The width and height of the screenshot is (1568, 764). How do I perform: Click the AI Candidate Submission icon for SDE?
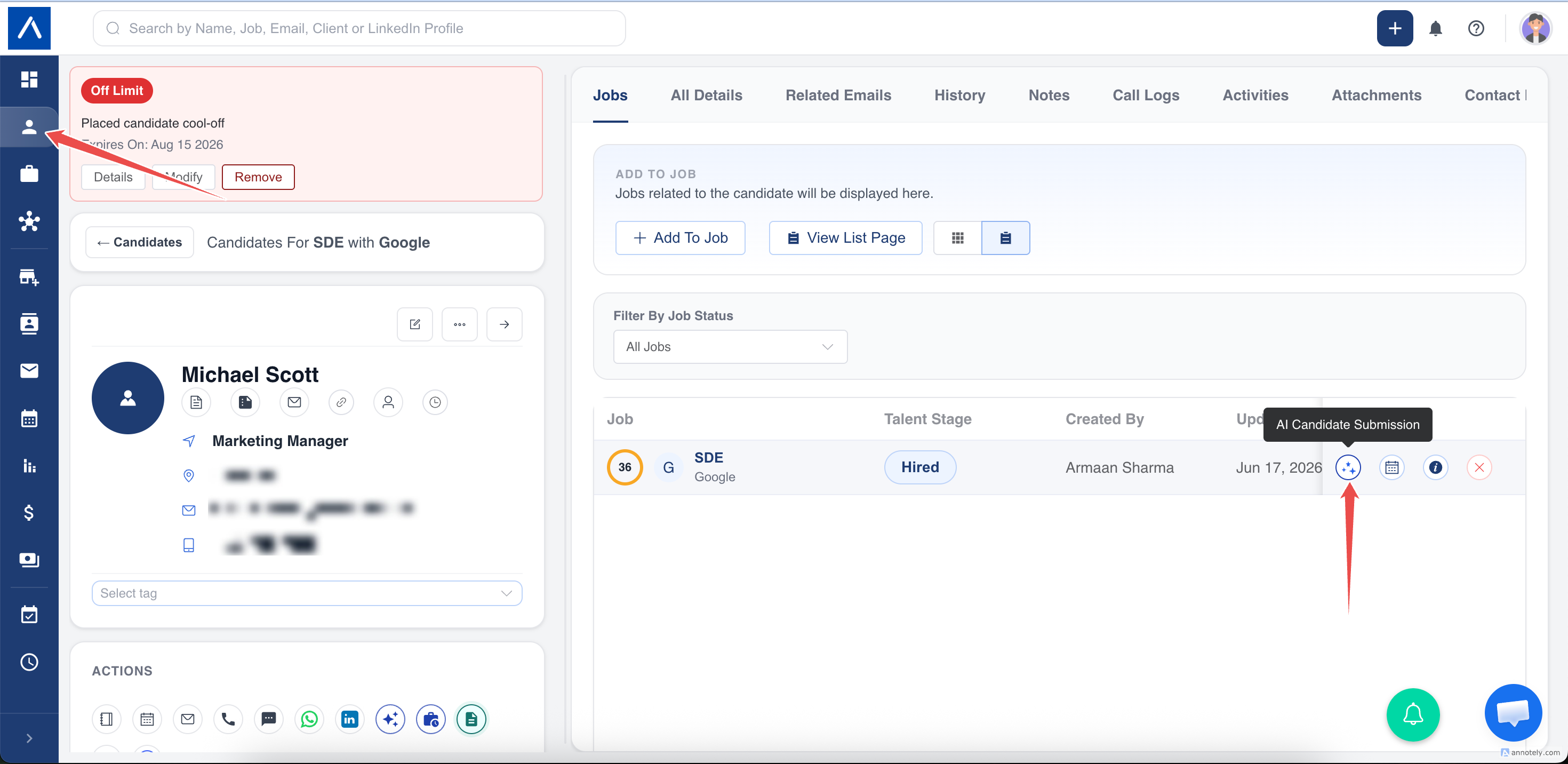click(1348, 467)
